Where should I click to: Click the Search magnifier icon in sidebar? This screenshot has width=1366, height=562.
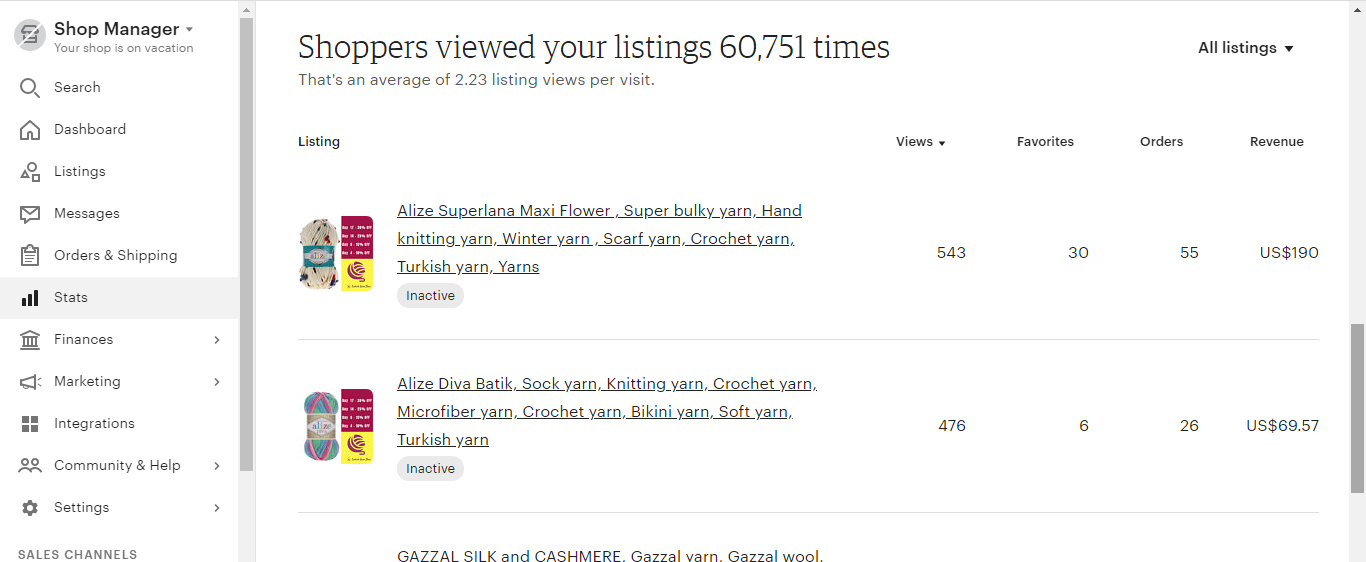coord(30,88)
